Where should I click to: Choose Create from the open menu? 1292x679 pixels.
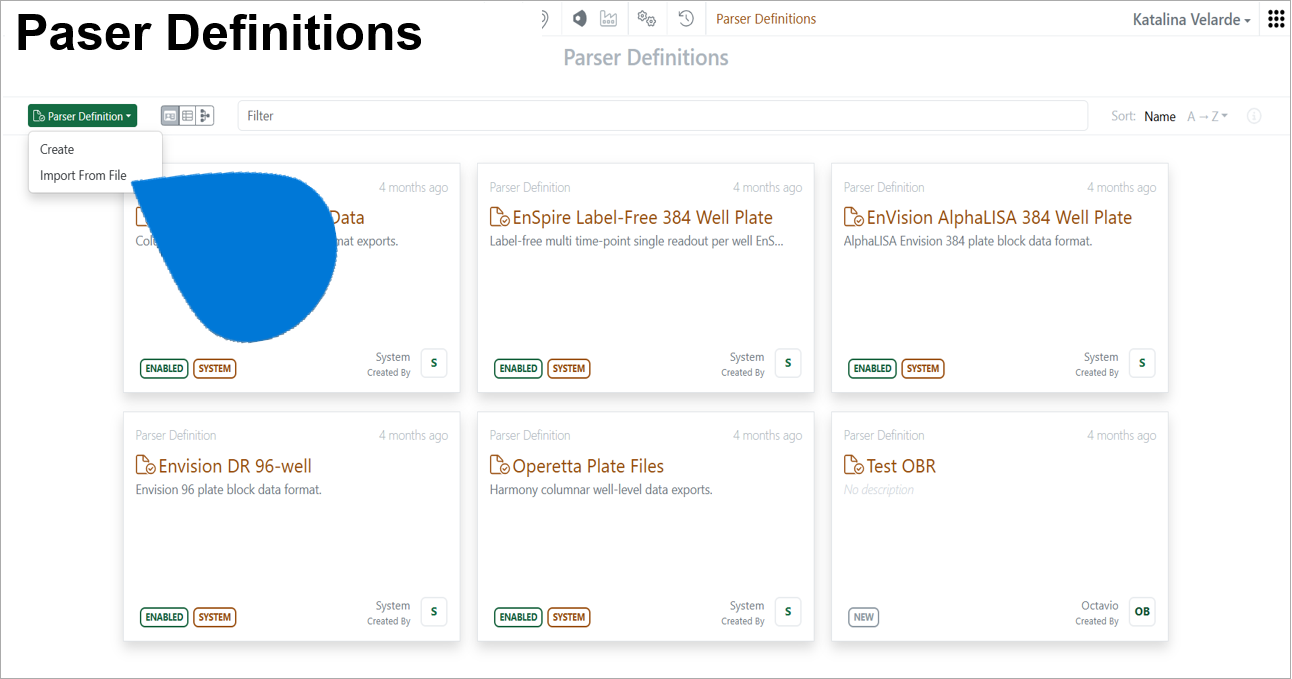click(56, 149)
